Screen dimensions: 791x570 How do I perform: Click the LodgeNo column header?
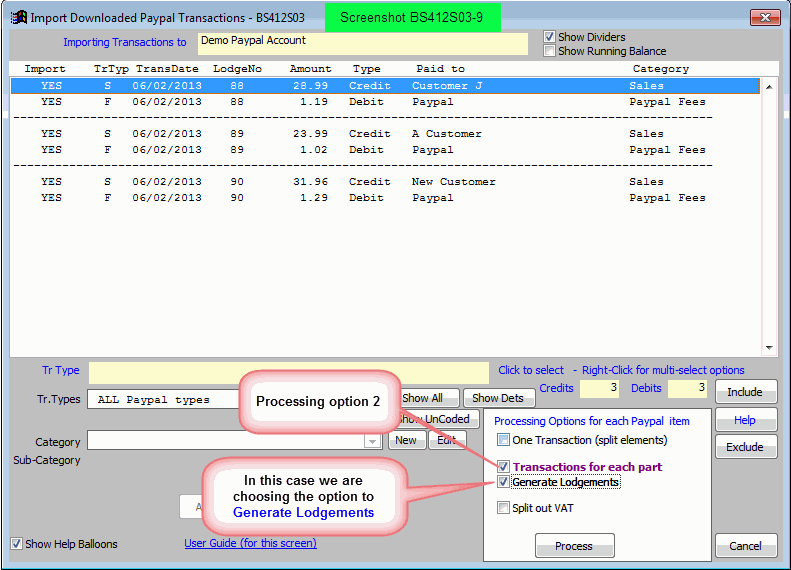point(237,69)
